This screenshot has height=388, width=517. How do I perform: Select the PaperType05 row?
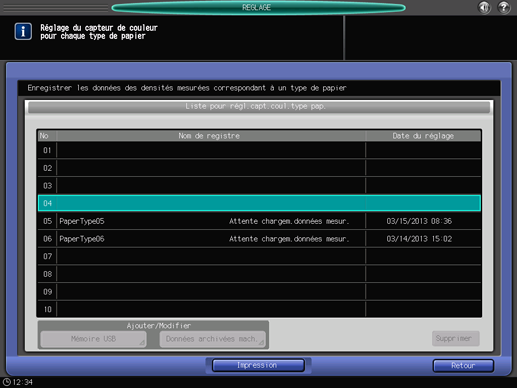(x=259, y=221)
